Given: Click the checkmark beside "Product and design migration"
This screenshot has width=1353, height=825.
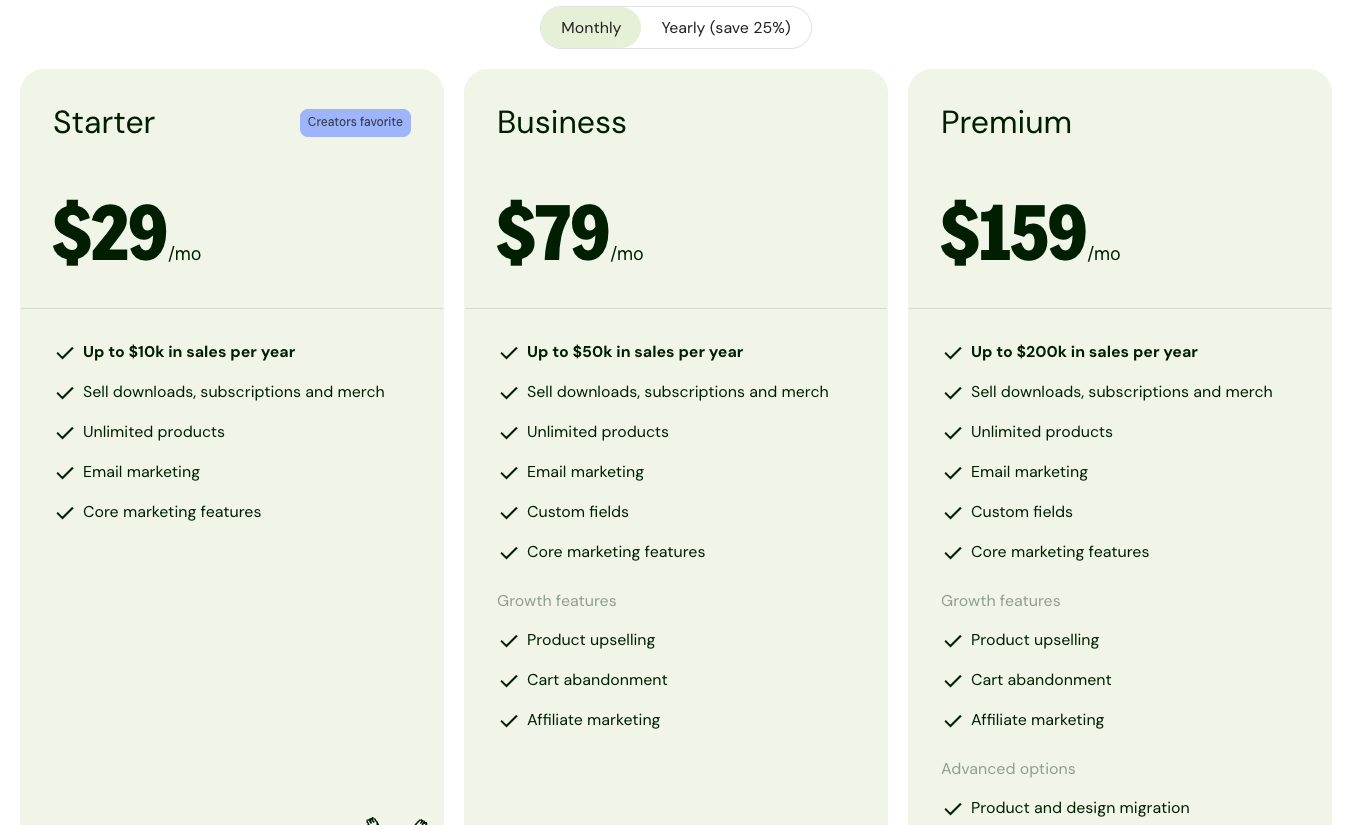Looking at the screenshot, I should [x=953, y=809].
